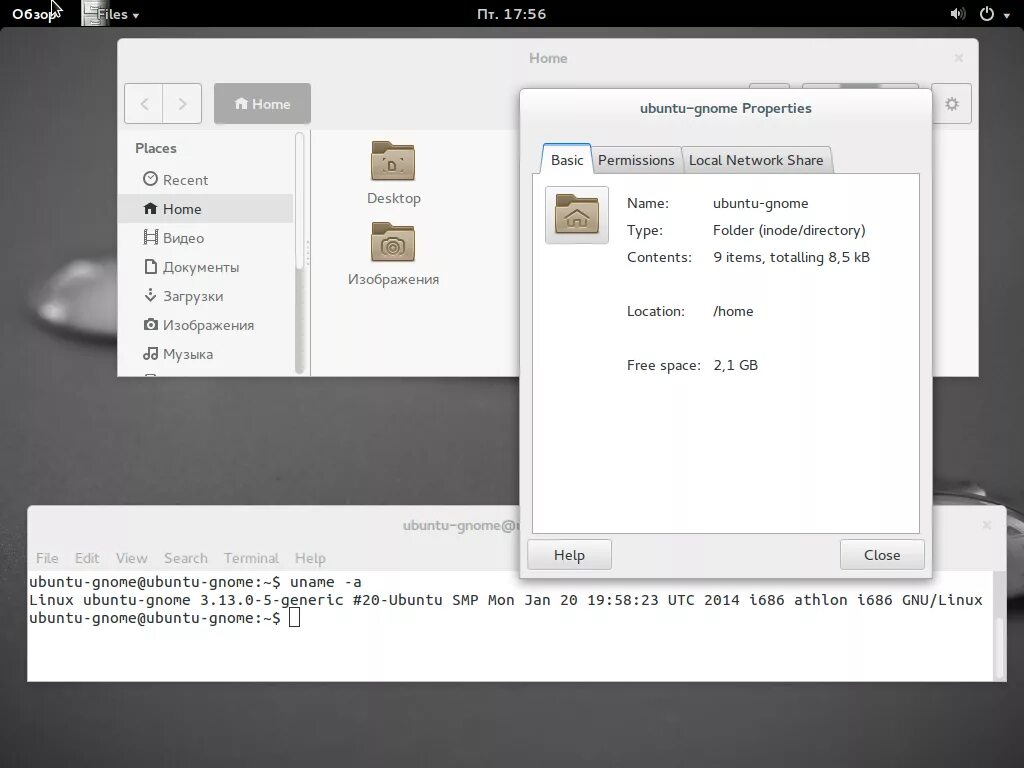
Task: Open the terminal Edit menu
Action: (87, 558)
